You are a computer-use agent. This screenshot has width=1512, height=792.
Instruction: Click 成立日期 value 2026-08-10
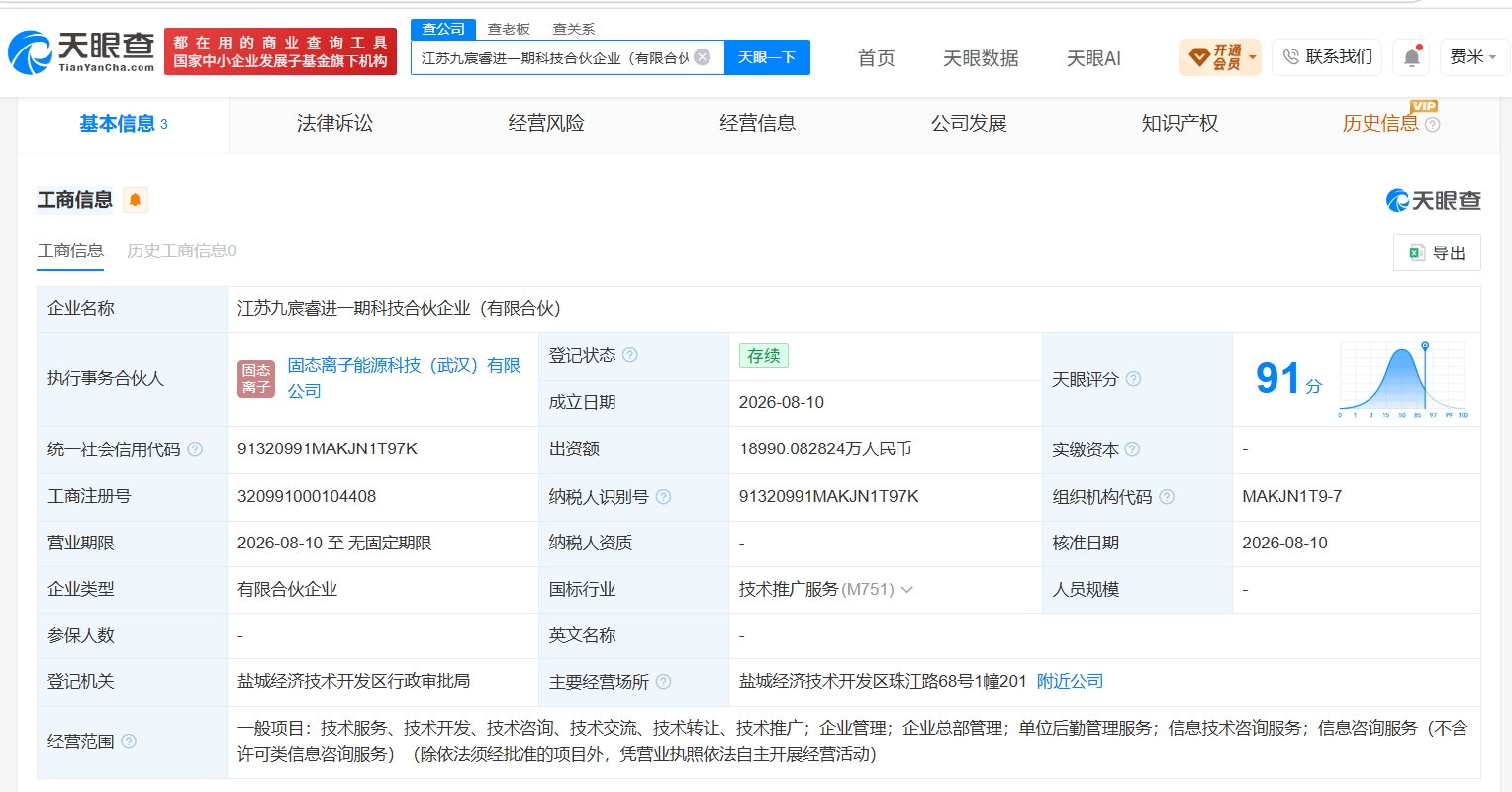coord(782,403)
